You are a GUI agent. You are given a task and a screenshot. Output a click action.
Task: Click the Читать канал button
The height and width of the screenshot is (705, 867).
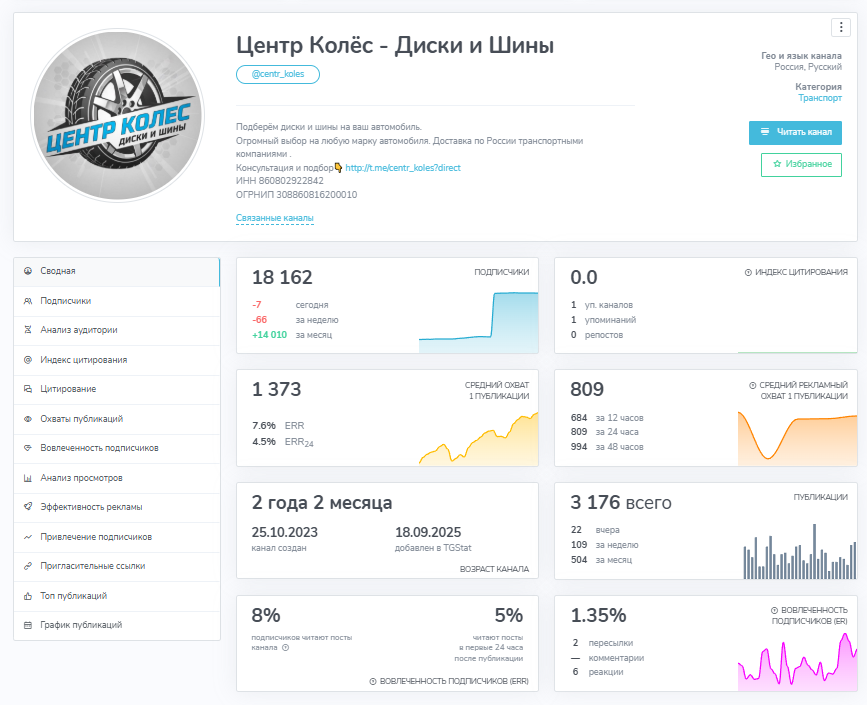point(795,133)
